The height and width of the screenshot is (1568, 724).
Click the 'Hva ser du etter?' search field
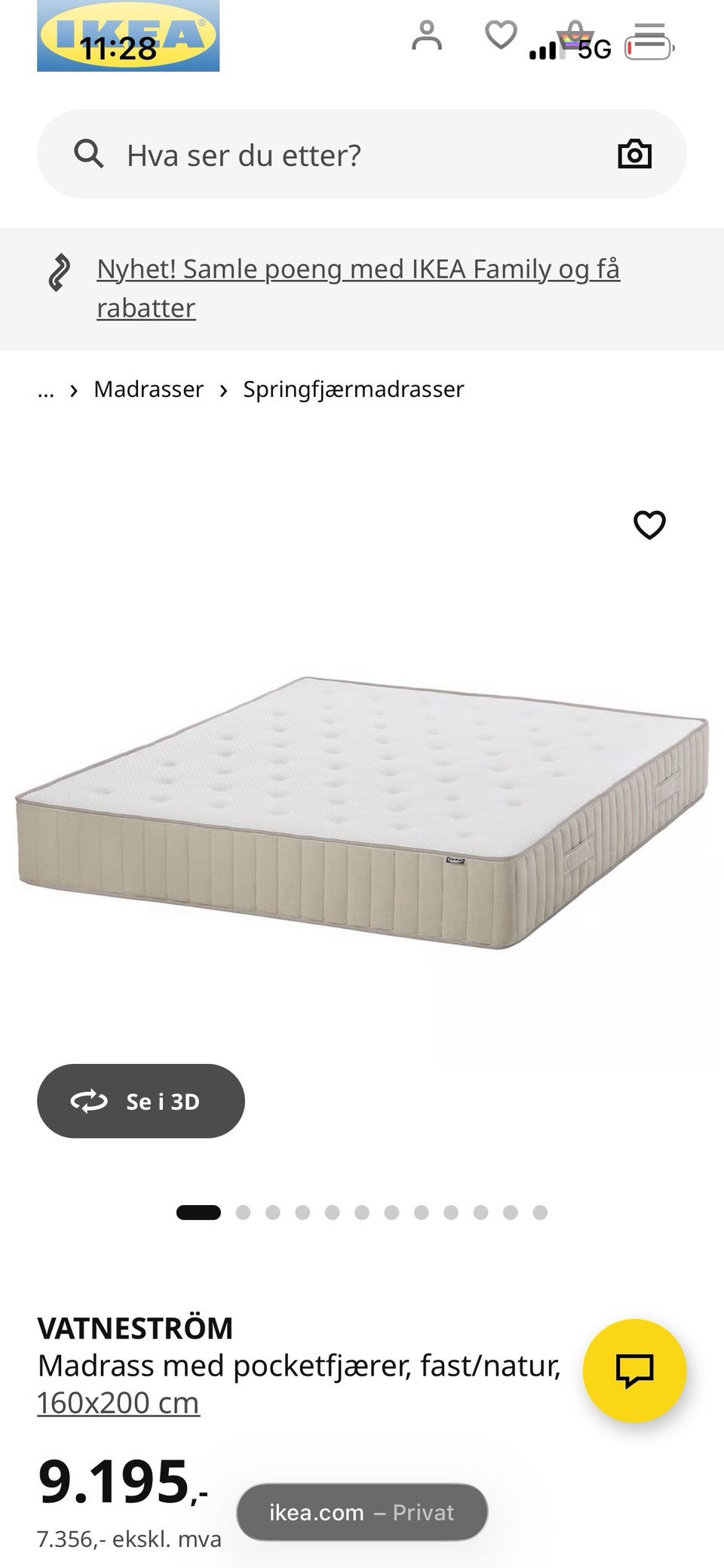362,154
